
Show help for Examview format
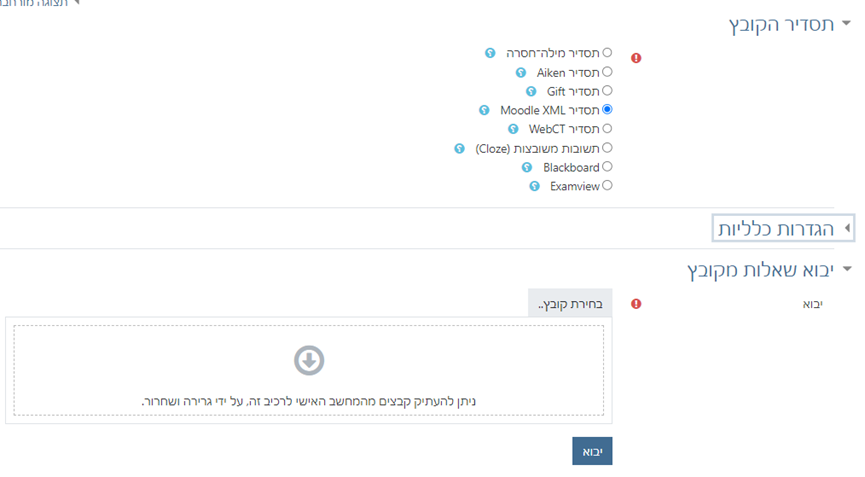[535, 186]
